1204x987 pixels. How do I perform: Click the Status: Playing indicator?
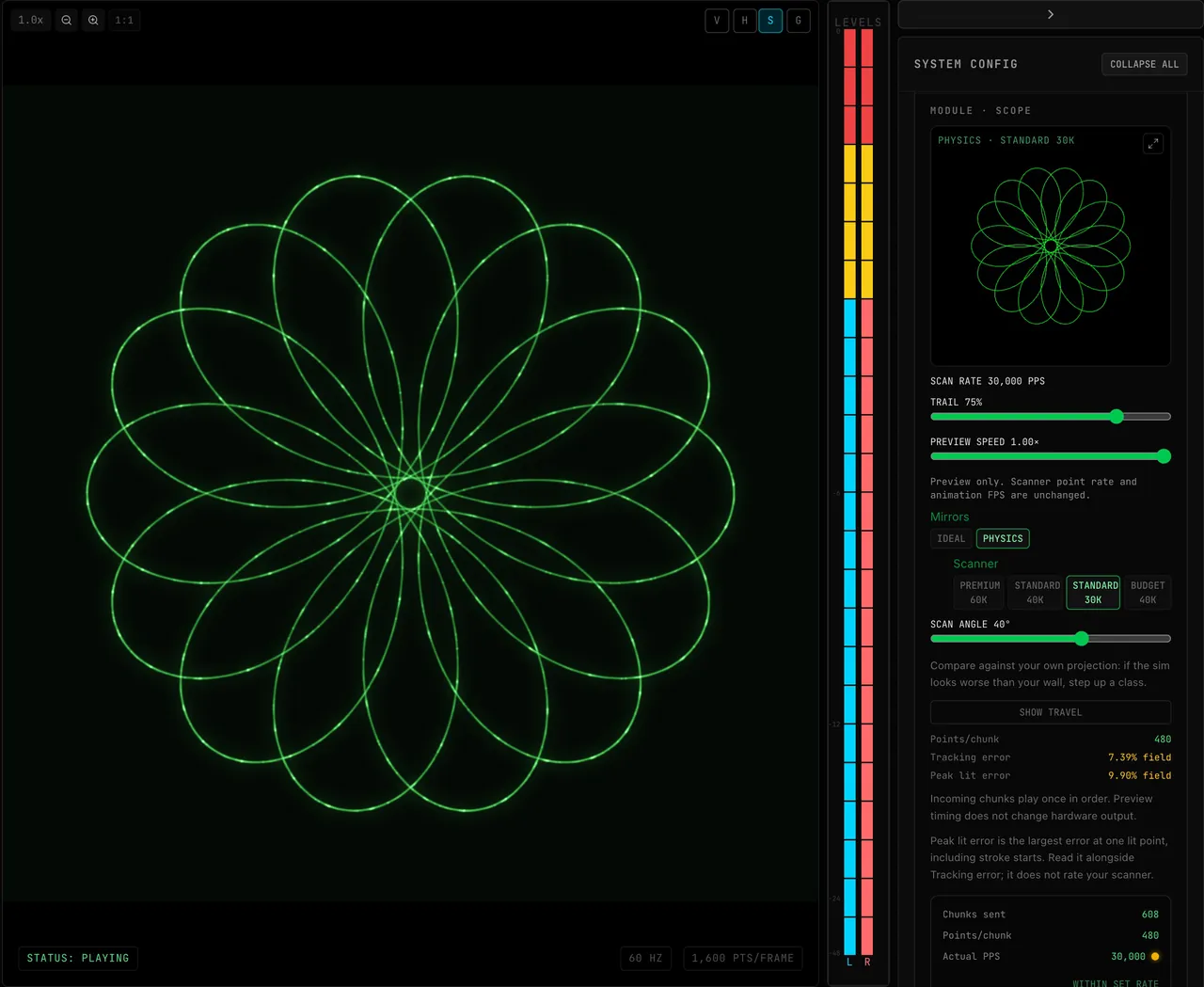tap(78, 958)
